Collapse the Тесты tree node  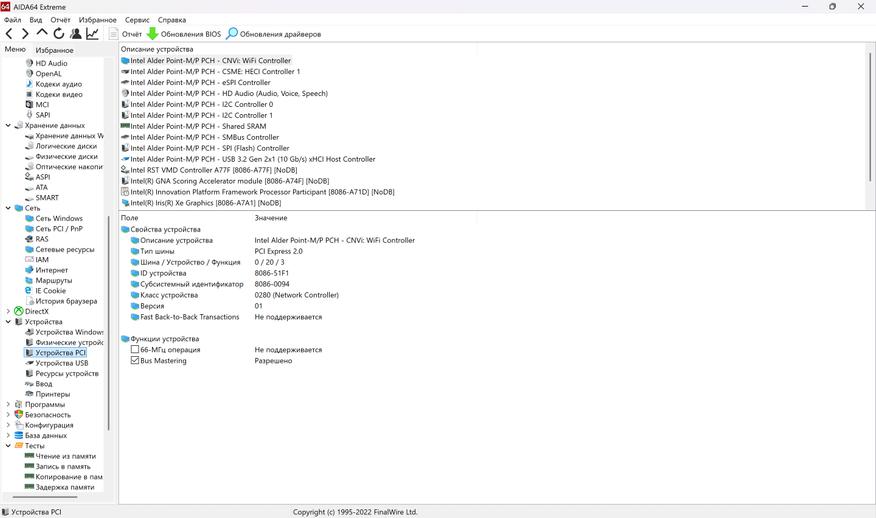(8, 445)
